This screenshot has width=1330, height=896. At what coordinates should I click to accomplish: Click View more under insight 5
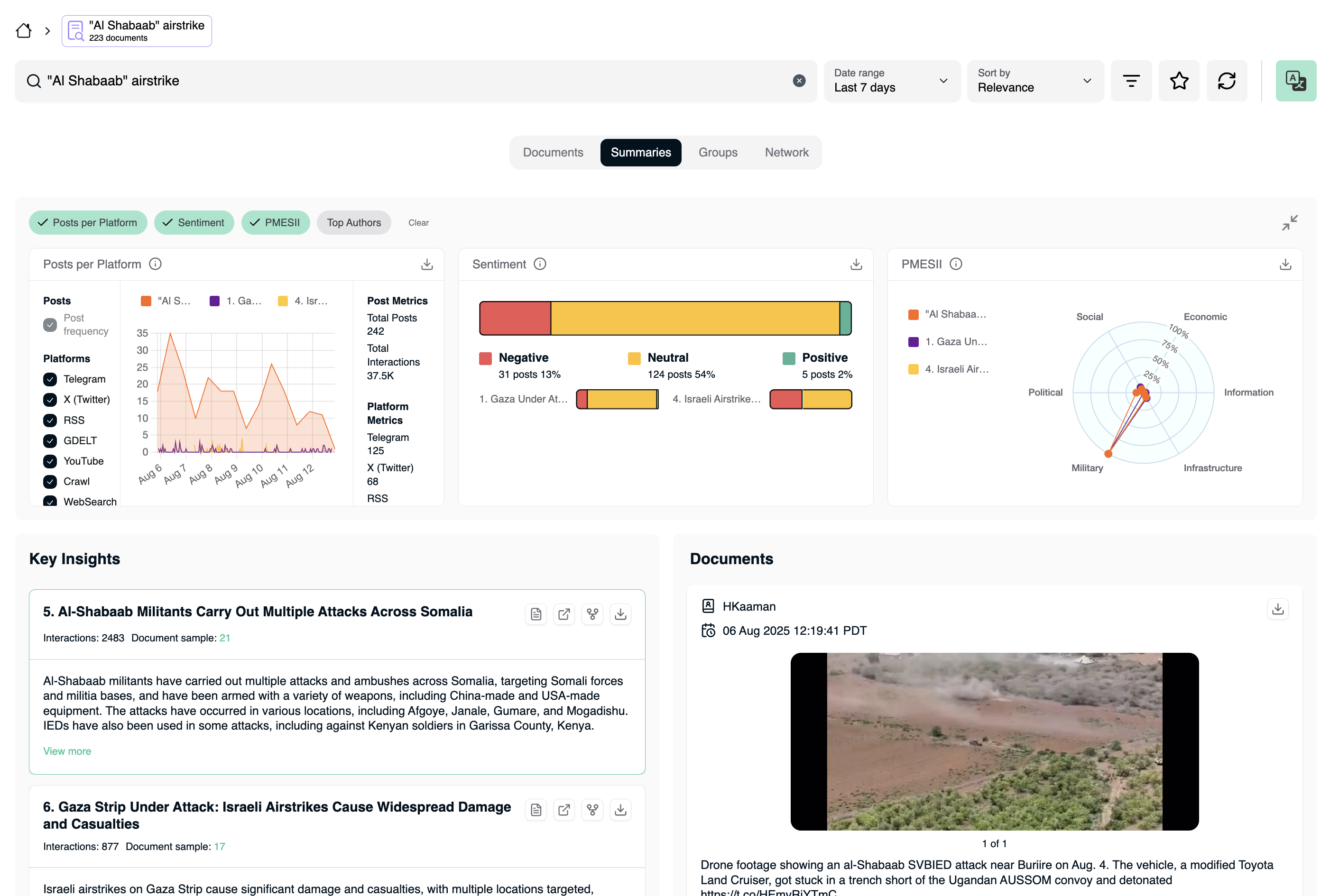coord(67,751)
